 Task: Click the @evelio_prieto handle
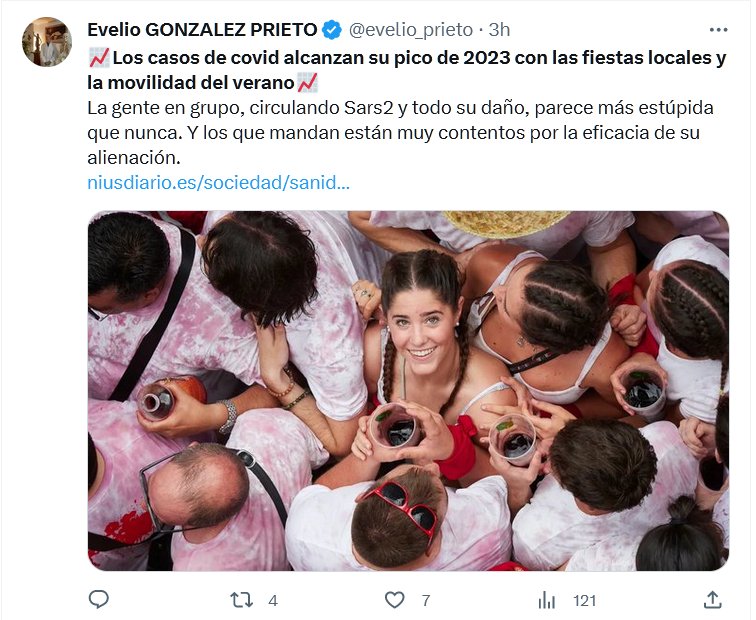(x=411, y=30)
